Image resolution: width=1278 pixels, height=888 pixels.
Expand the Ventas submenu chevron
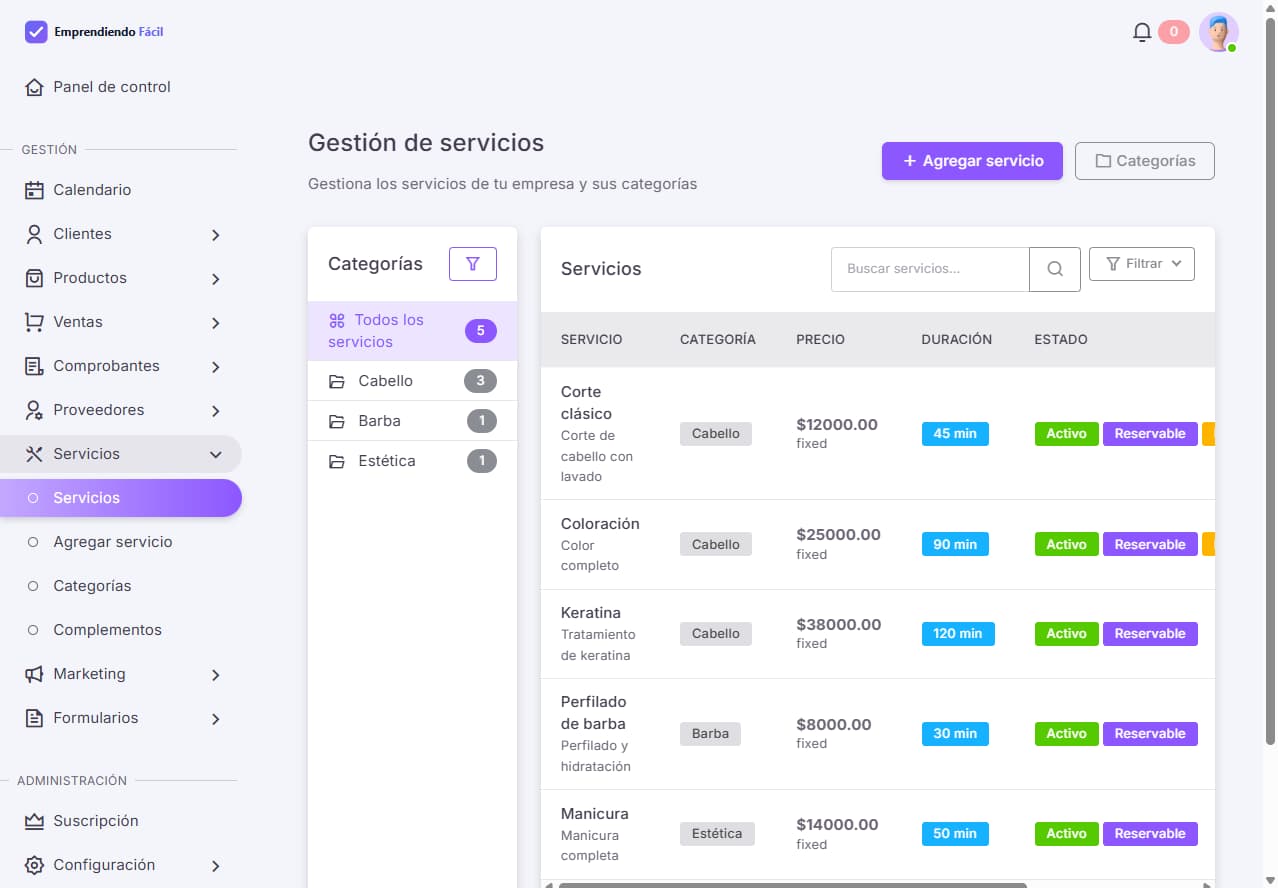click(x=216, y=323)
